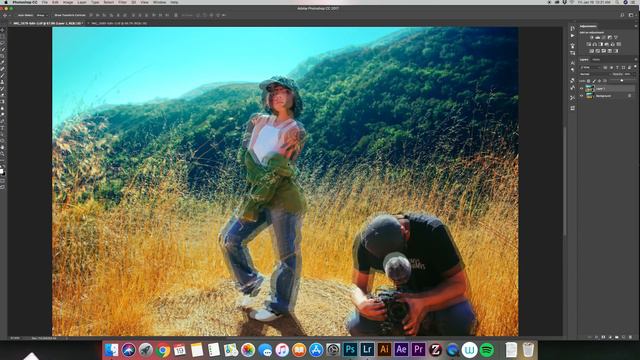Click the search icon in options bar
The image size is (640, 360).
(622, 15)
